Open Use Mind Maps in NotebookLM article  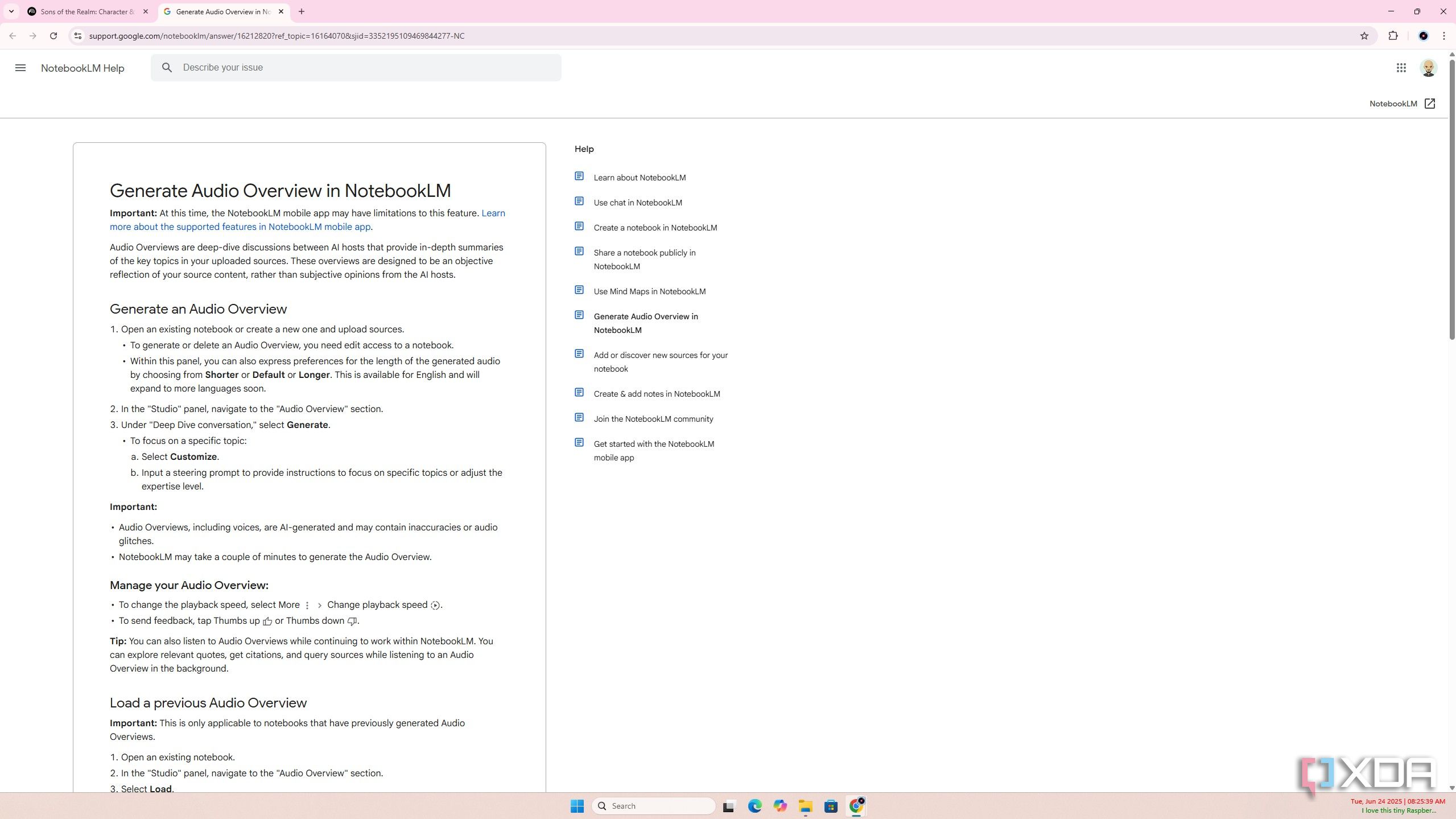650,291
